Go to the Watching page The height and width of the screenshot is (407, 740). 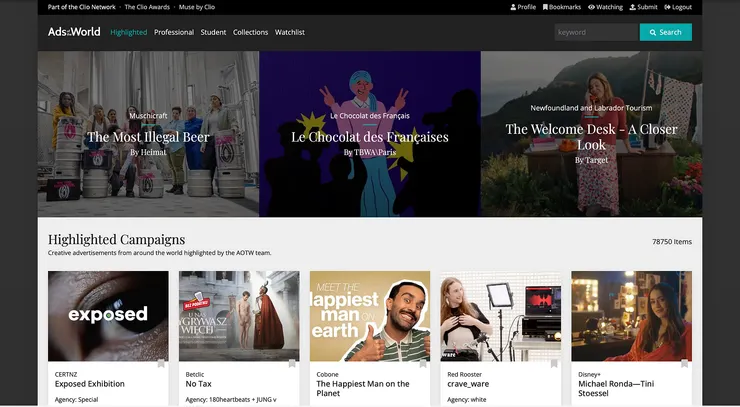(605, 7)
